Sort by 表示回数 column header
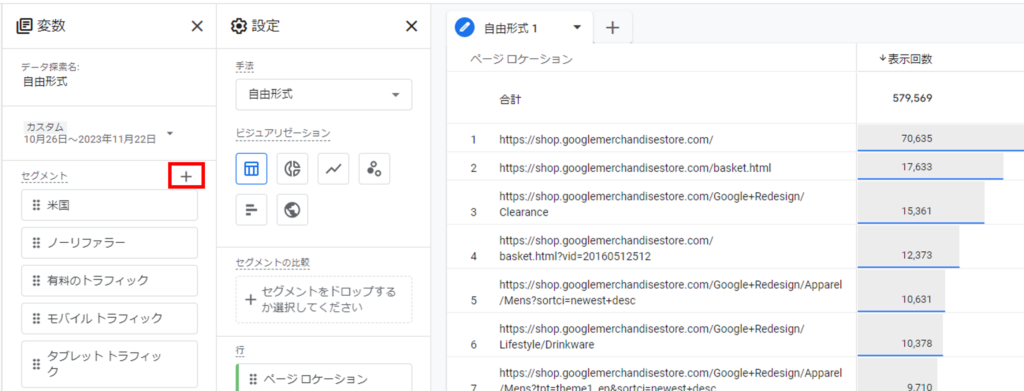Viewport: 1024px width, 391px height. click(x=905, y=59)
